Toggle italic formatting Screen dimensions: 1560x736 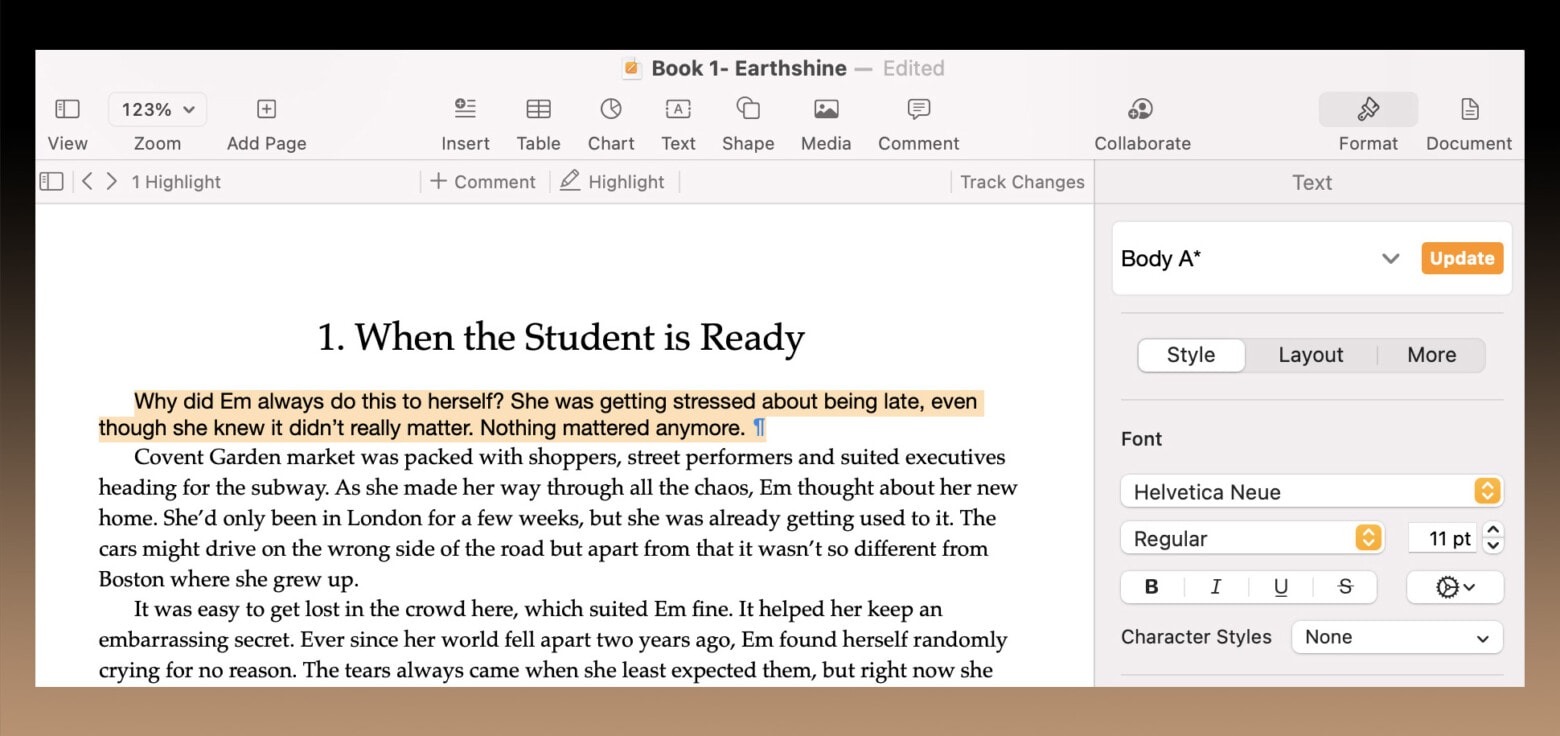click(1215, 587)
